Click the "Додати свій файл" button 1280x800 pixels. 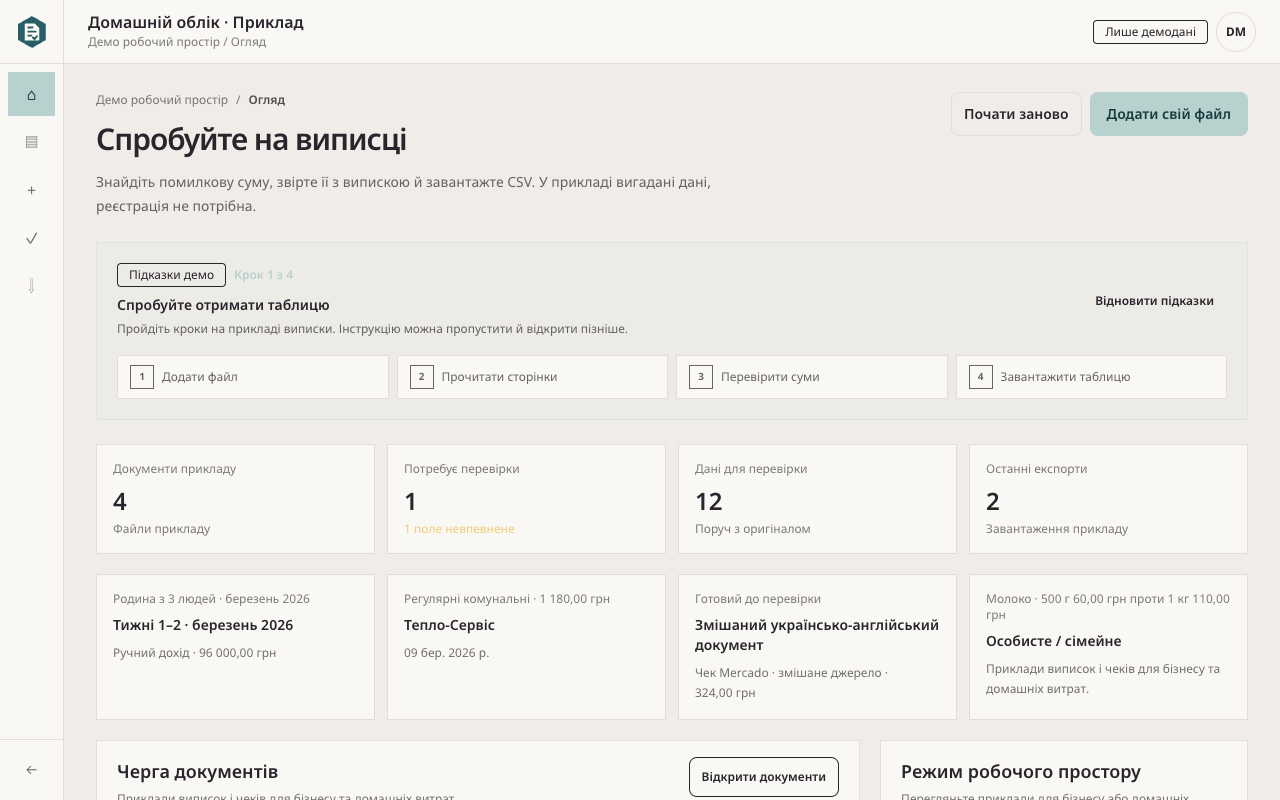[x=1169, y=114]
